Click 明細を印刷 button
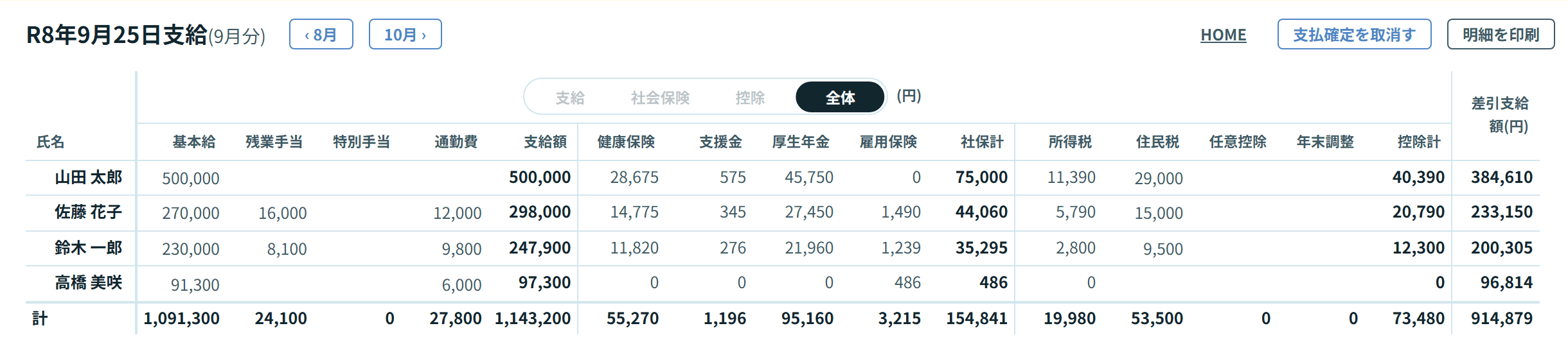Image resolution: width=1568 pixels, height=353 pixels. [1501, 35]
